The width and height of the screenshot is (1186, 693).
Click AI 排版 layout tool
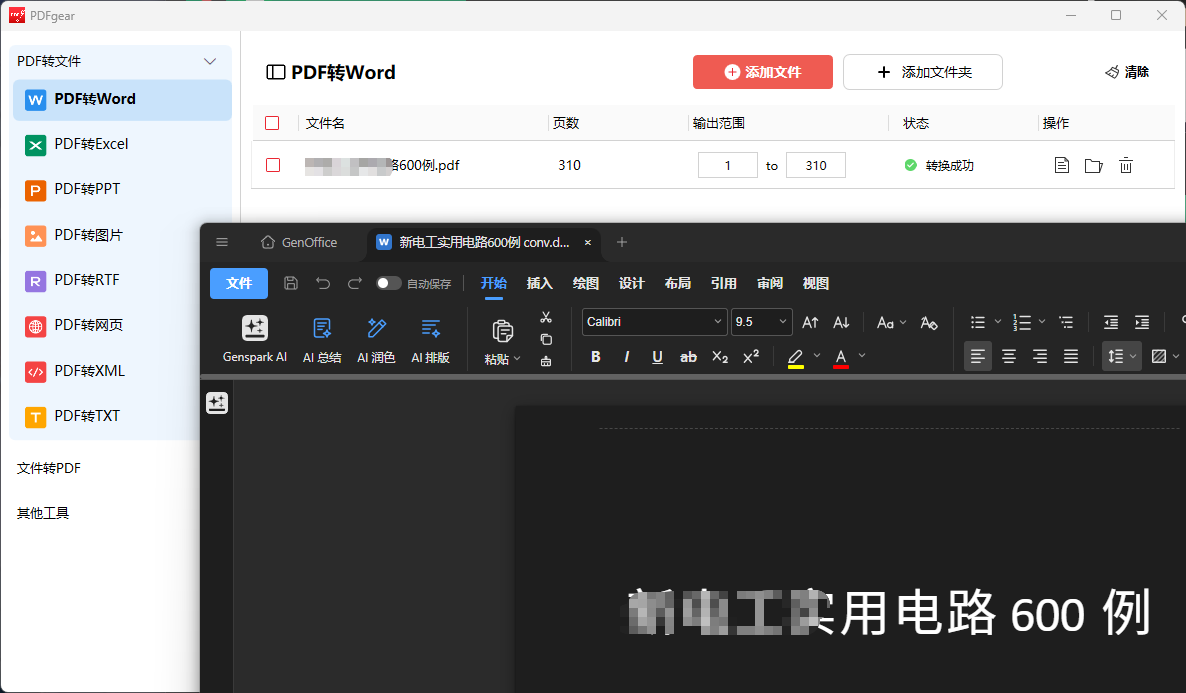tap(430, 340)
